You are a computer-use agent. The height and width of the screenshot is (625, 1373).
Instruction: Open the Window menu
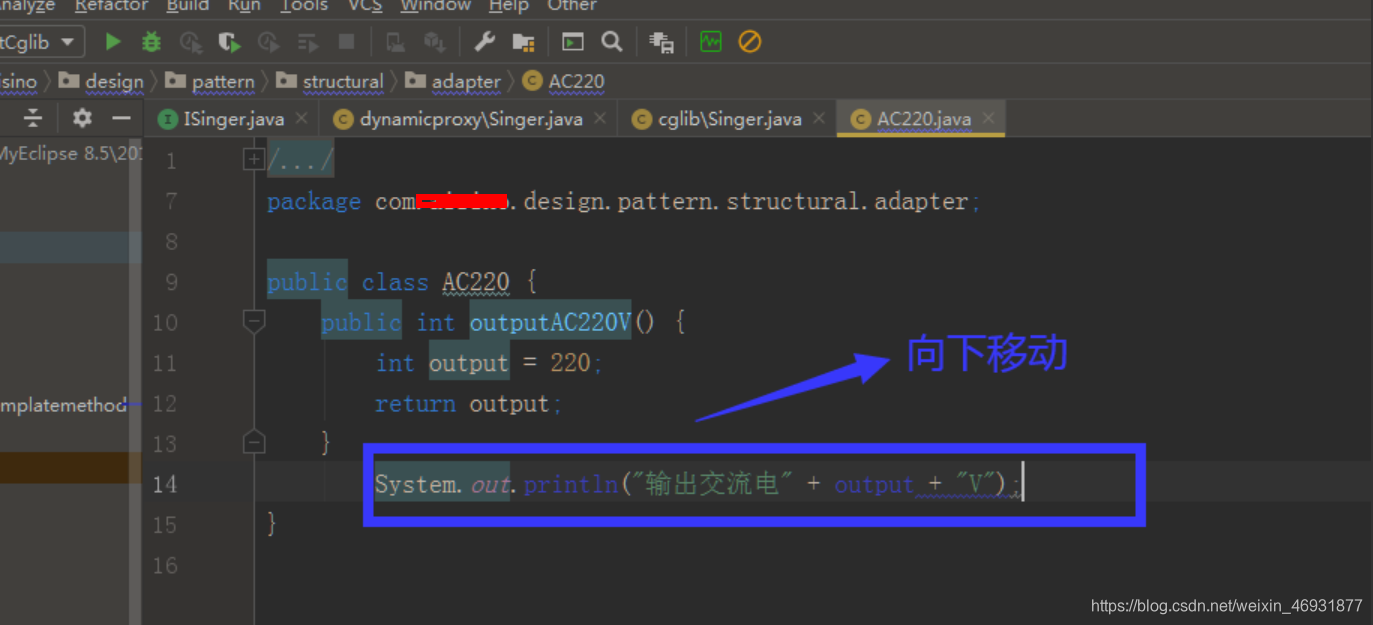[434, 6]
